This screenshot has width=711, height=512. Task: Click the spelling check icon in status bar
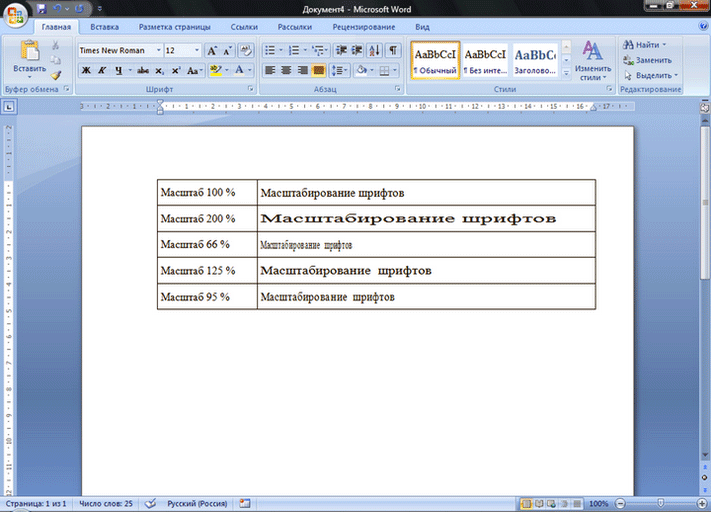pyautogui.click(x=150, y=503)
